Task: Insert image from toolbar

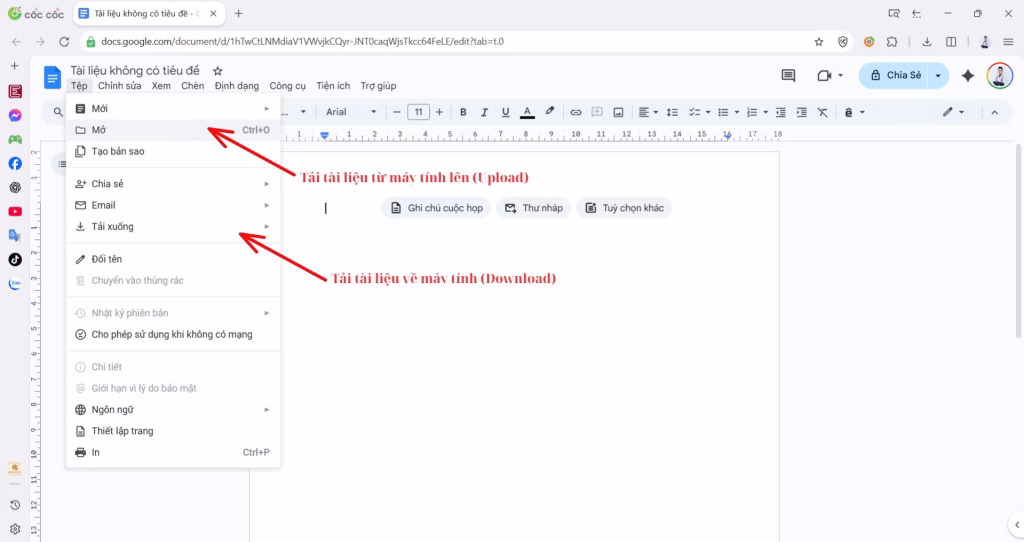Action: coord(618,112)
